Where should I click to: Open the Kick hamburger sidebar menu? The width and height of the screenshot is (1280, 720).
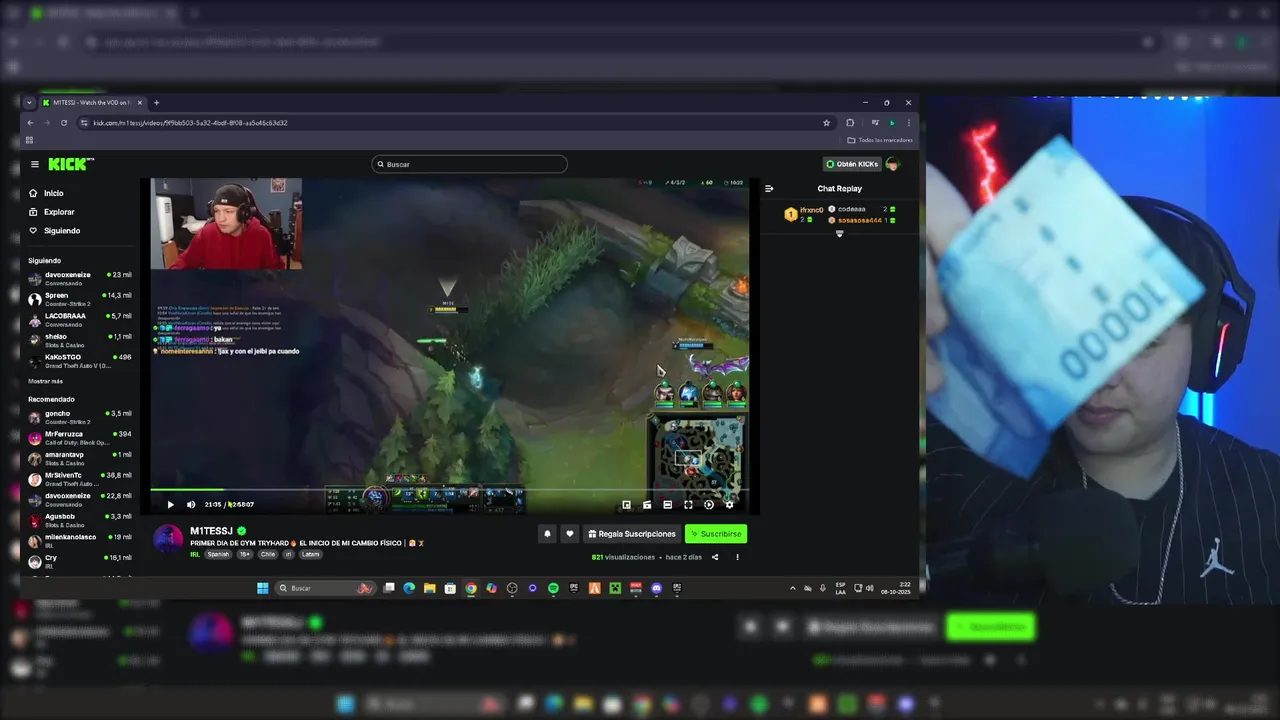tap(35, 164)
